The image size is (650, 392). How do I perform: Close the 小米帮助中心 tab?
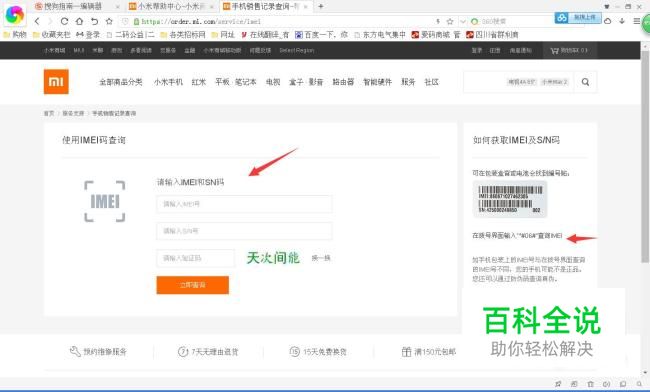pyautogui.click(x=211, y=7)
